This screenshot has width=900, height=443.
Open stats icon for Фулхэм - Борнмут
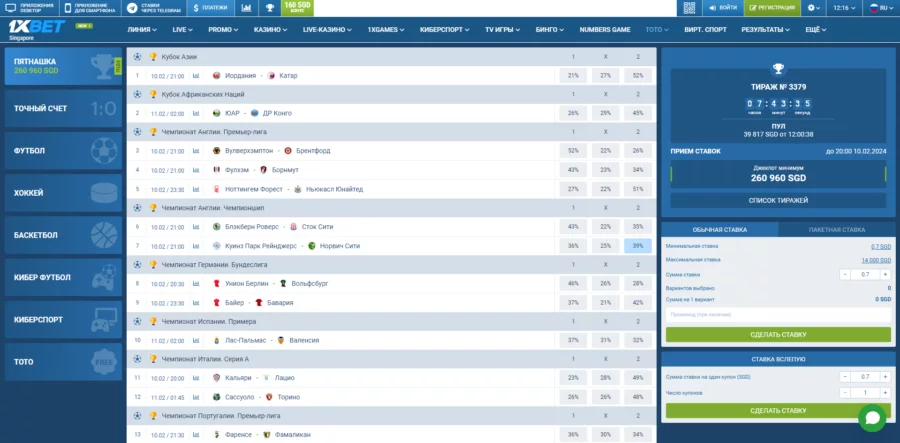(196, 170)
